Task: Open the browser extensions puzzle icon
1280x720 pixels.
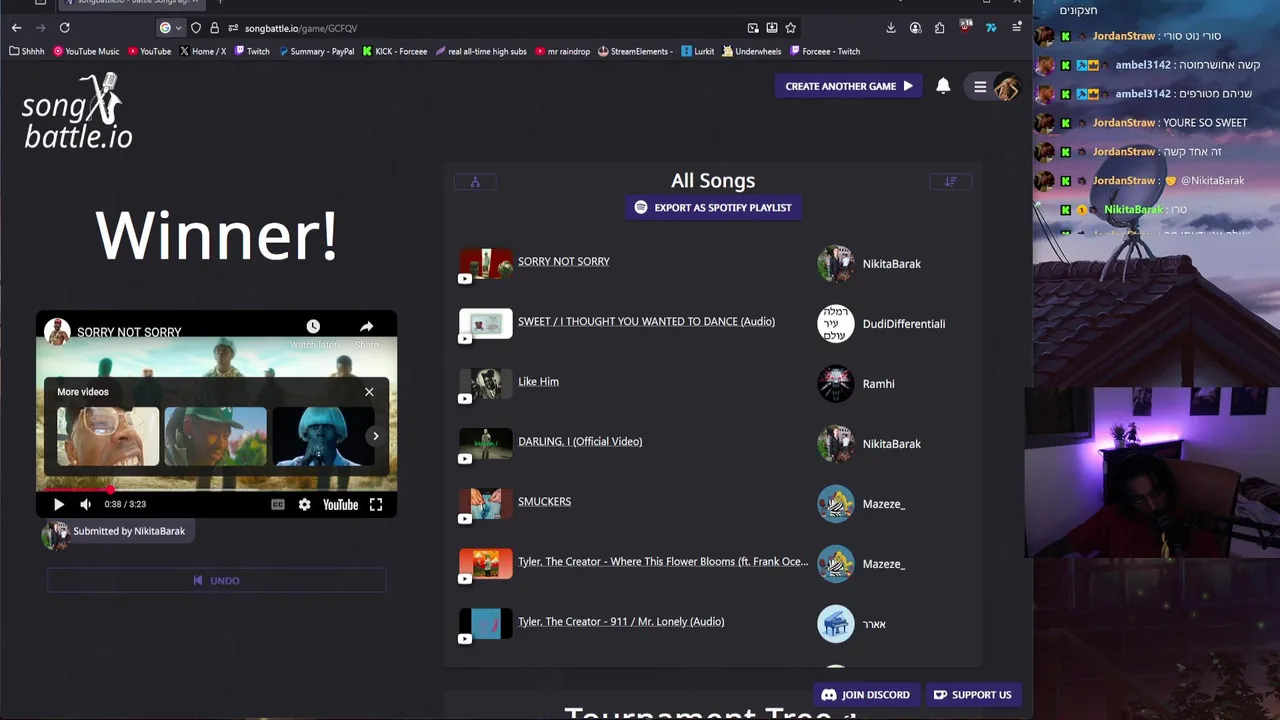Action: (941, 28)
